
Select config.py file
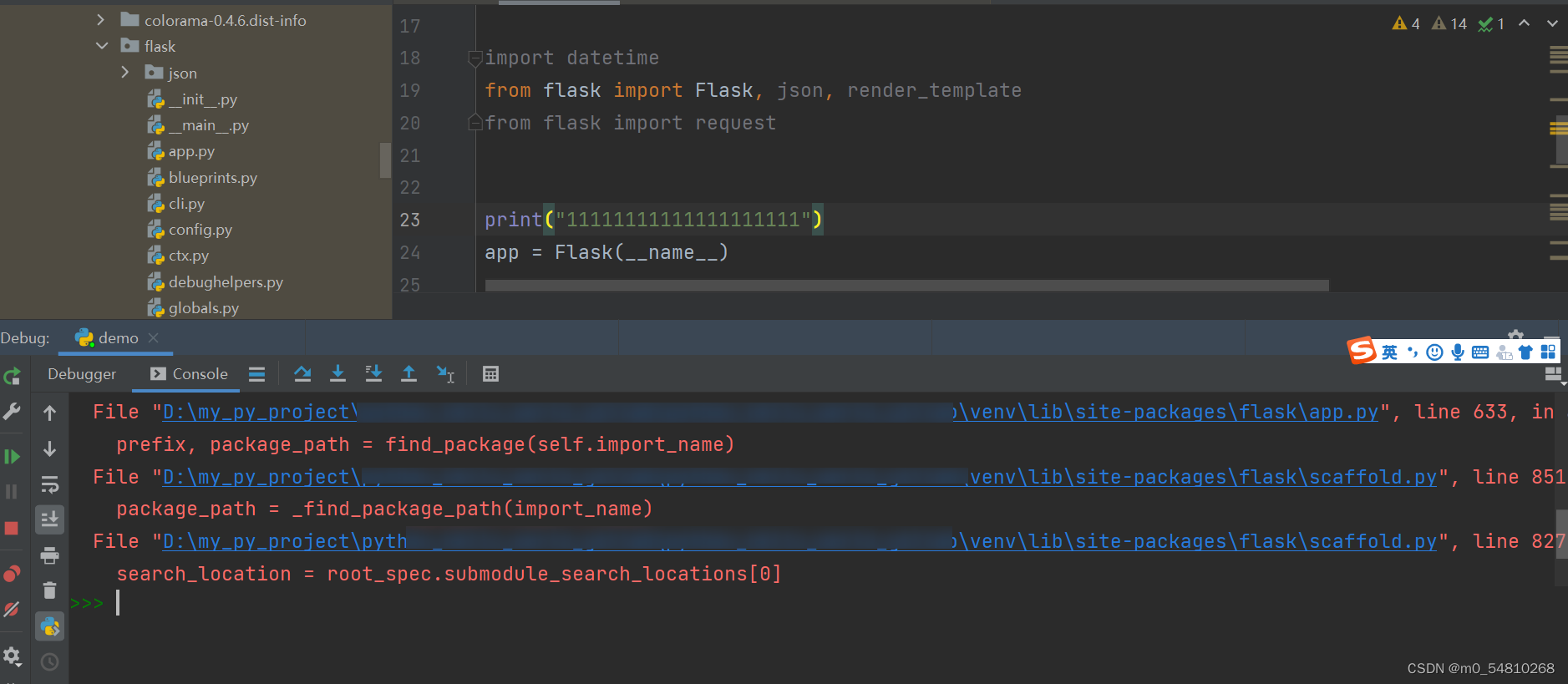coord(190,229)
